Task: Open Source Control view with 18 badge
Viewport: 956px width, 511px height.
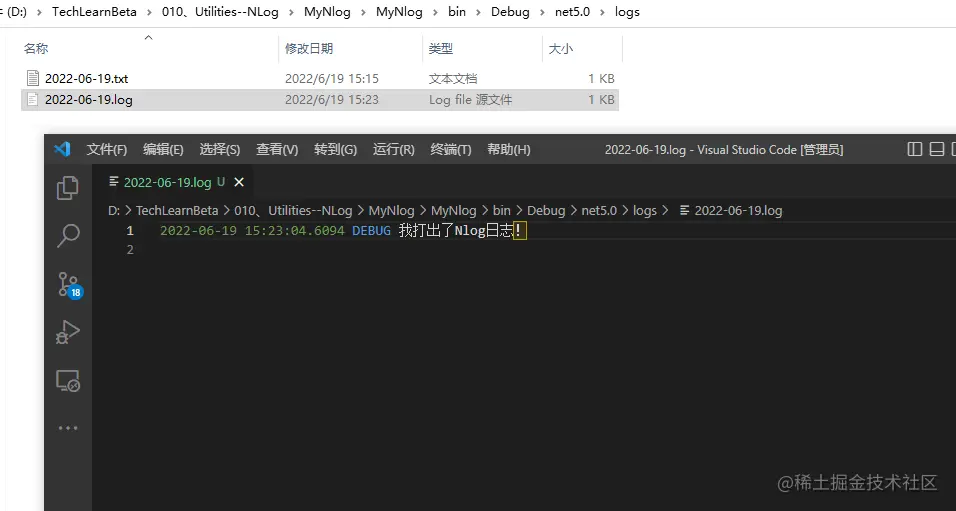Action: point(70,284)
